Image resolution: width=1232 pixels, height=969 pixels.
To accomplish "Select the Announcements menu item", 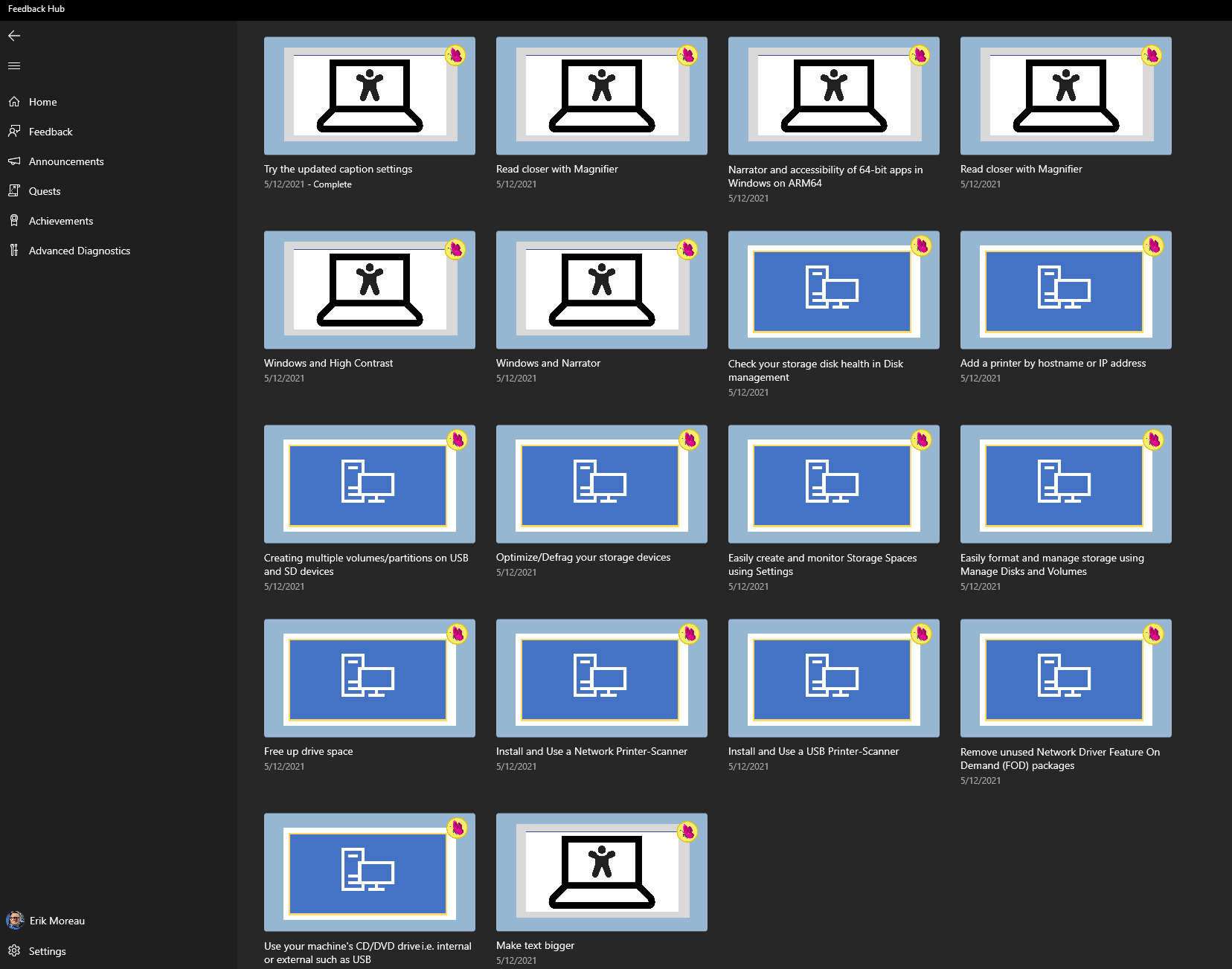I will (66, 161).
